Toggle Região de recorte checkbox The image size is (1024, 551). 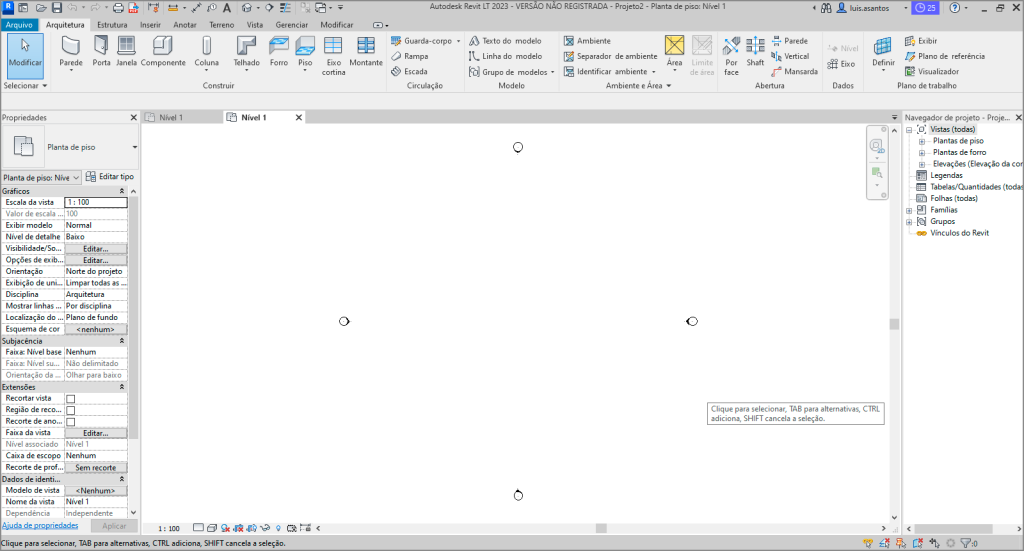(71, 411)
